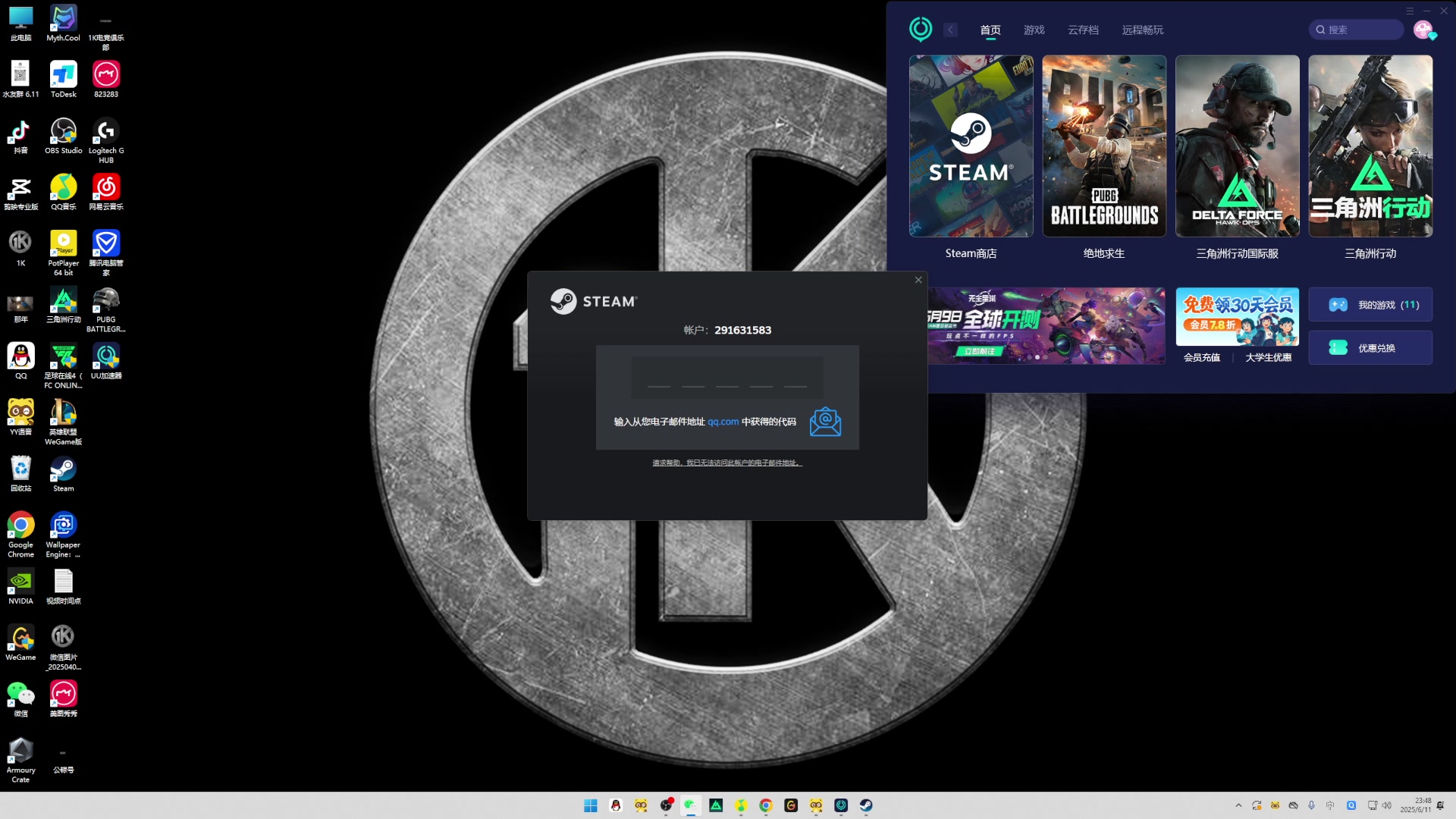The image size is (1456, 819).
Task: Select the 腾讯电脑管家 desktop icon
Action: tap(106, 253)
